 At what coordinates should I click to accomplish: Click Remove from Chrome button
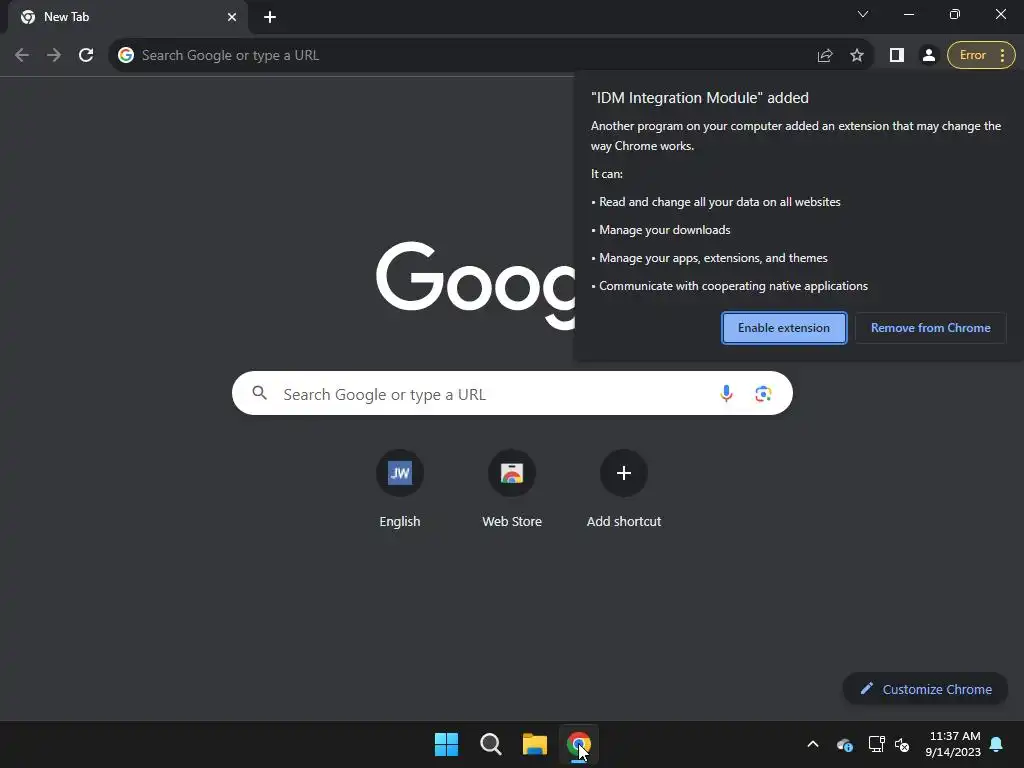coord(931,328)
